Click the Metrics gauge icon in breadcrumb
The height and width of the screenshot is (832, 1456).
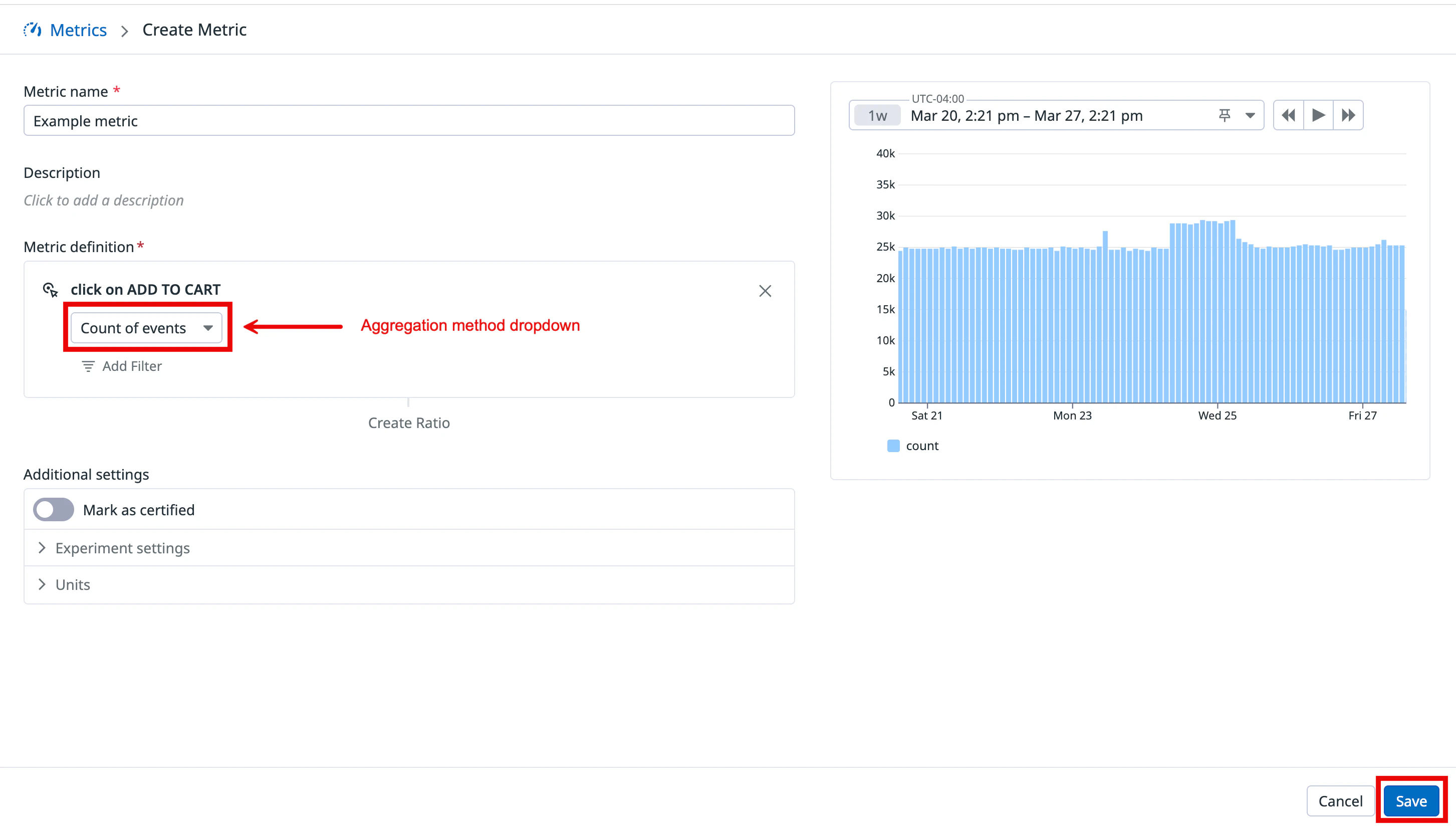coord(33,30)
